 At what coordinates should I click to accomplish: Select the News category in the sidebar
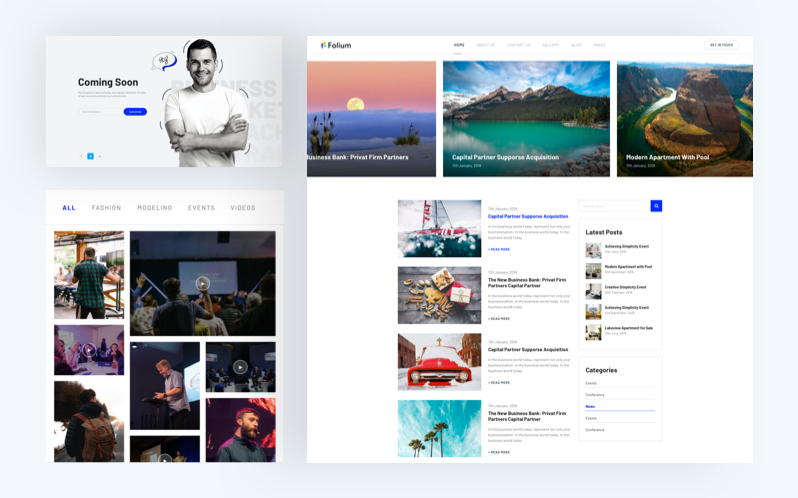click(x=590, y=407)
